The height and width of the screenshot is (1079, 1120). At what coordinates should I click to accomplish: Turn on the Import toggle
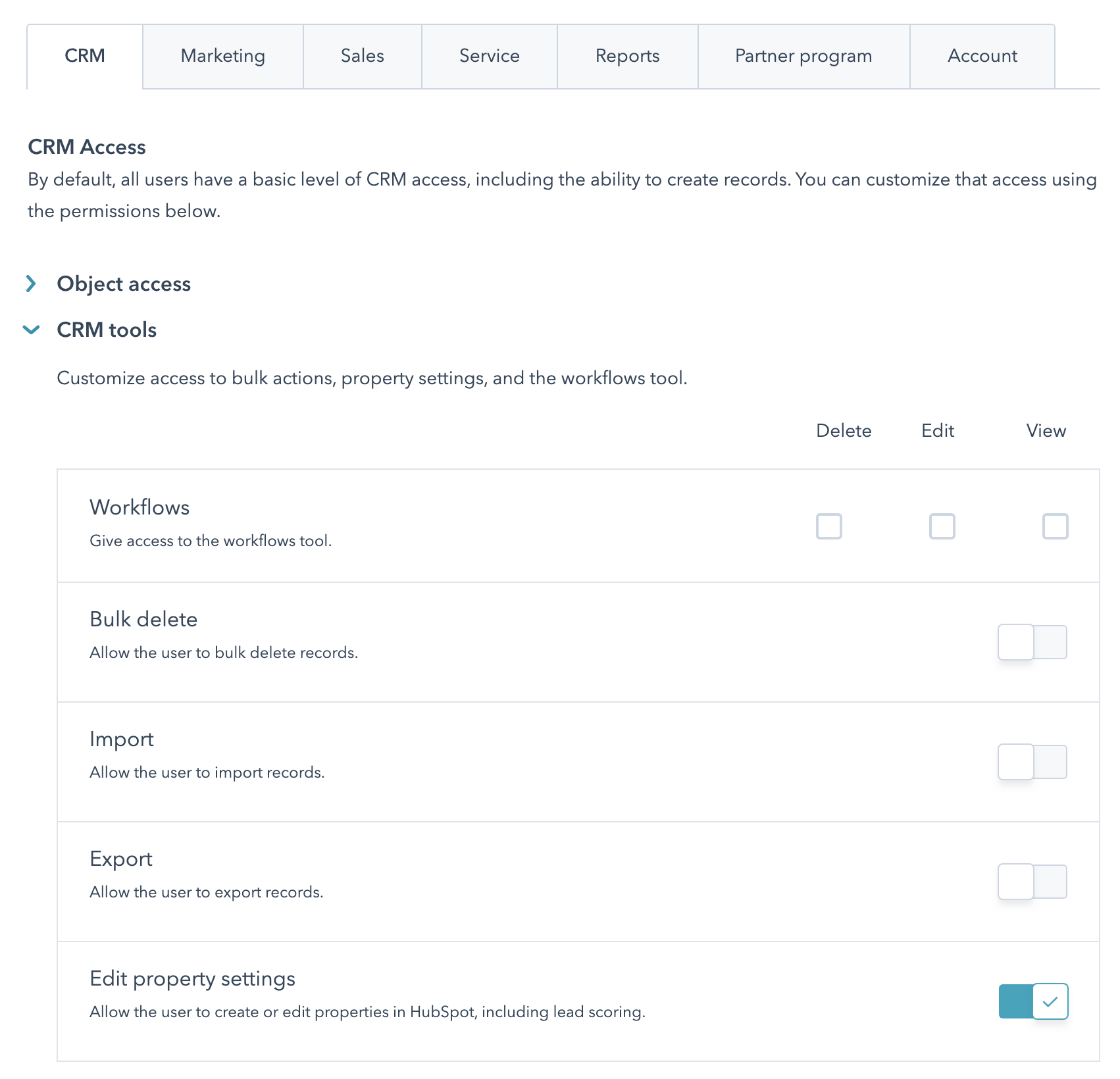[1032, 762]
